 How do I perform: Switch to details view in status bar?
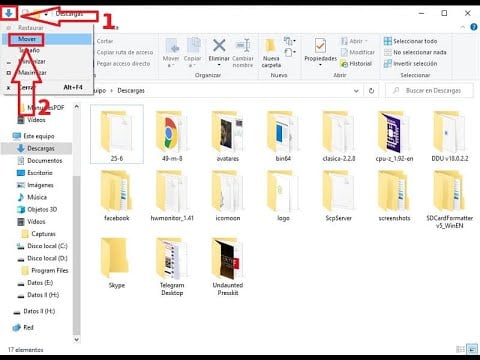pos(460,349)
